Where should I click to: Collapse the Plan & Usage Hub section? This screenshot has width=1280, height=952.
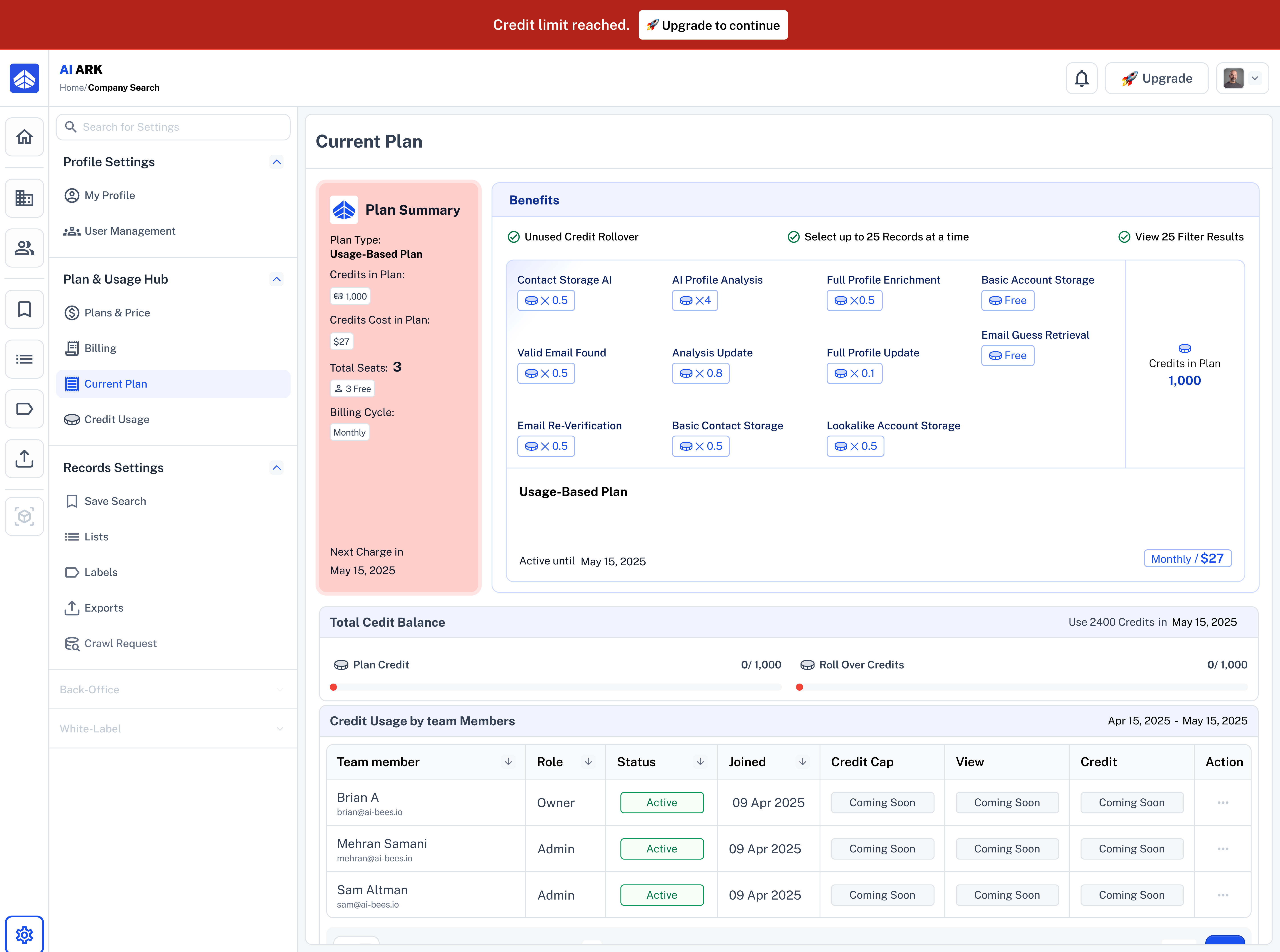tap(277, 280)
